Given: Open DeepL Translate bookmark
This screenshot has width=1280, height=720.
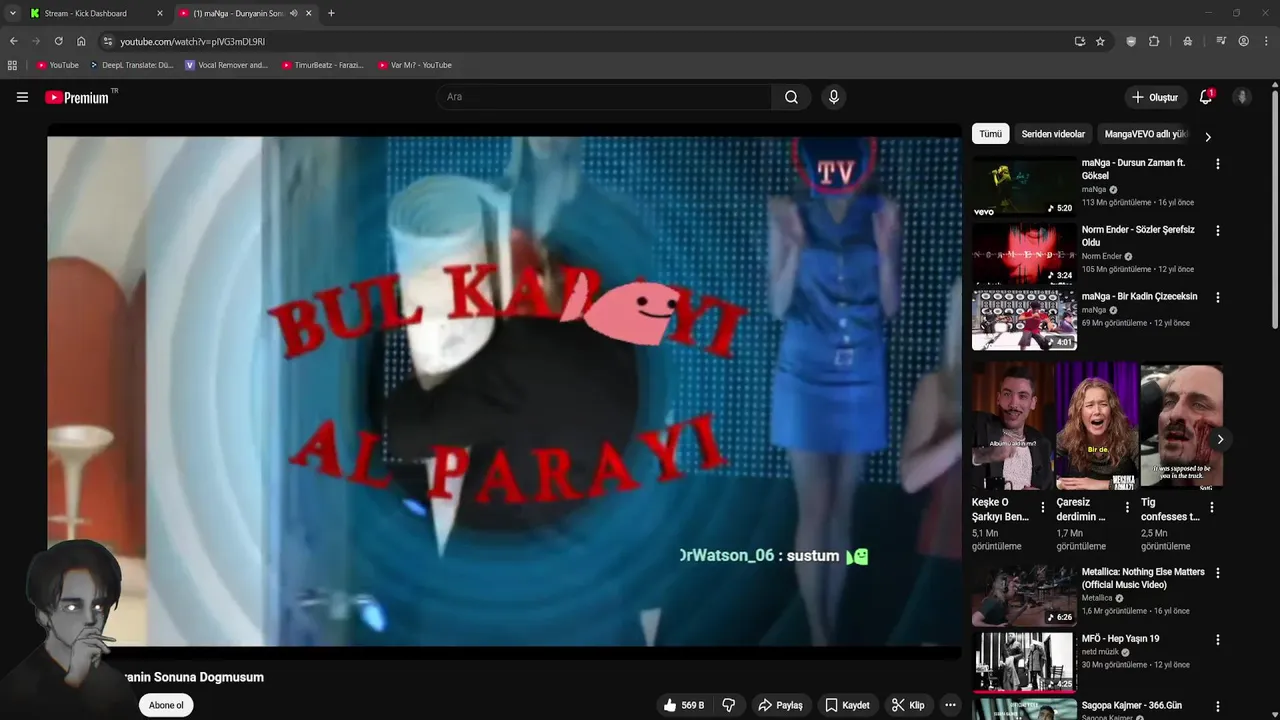Looking at the screenshot, I should pos(132,65).
